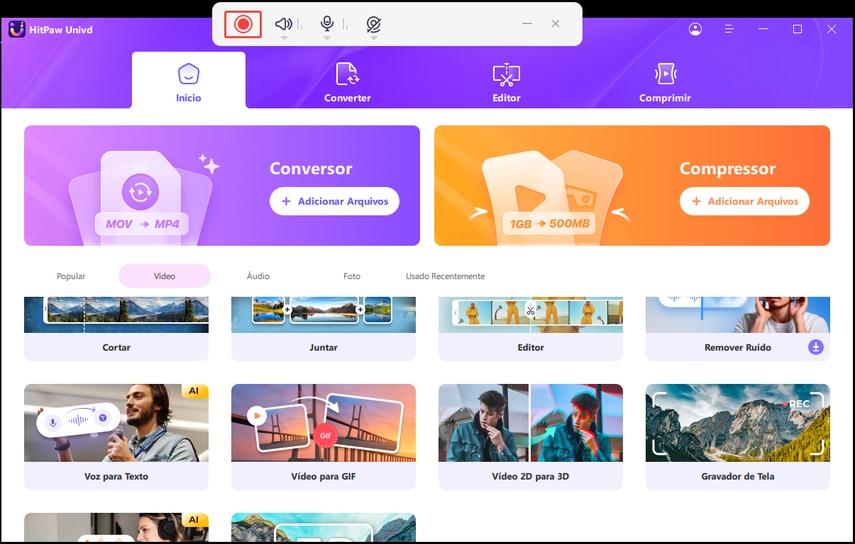The image size is (855, 544).
Task: Open the Remover Ruído tool card
Action: point(738,329)
